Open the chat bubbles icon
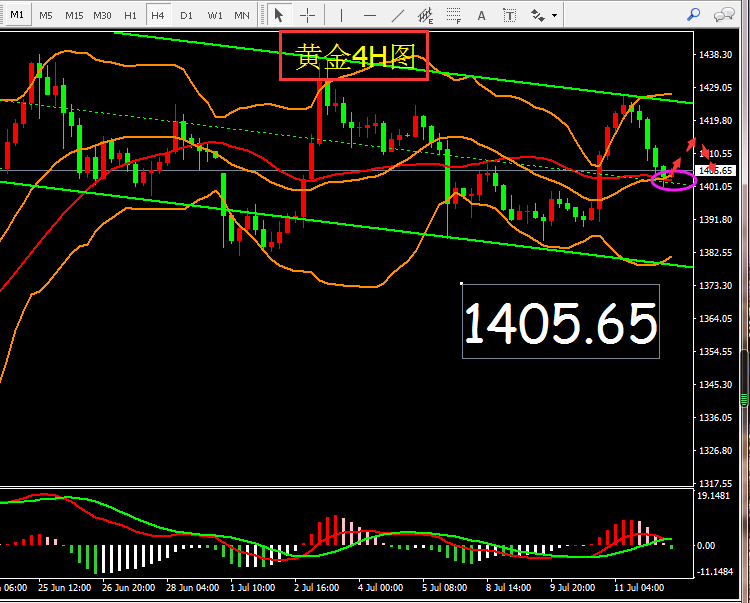The image size is (750, 603). 723,15
